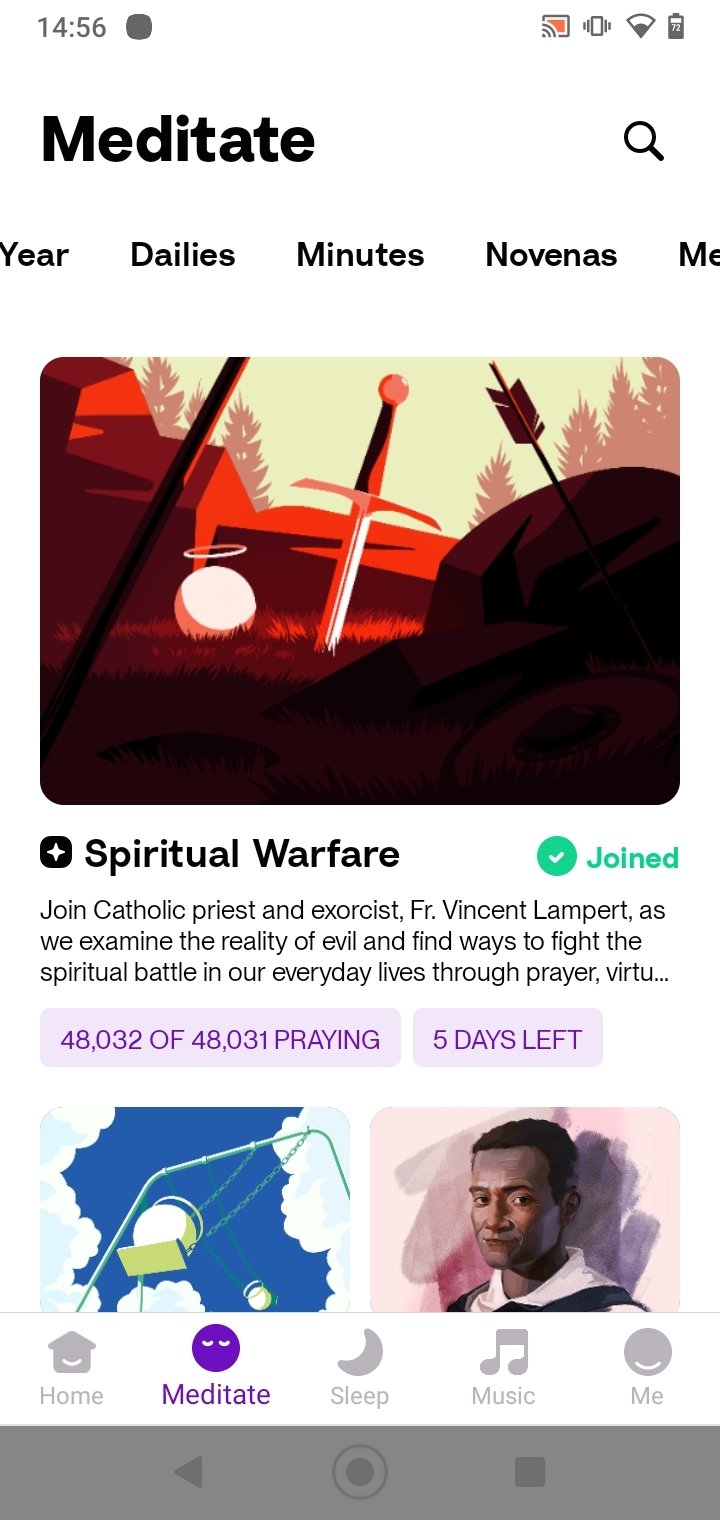Select the Meditate face icon
Viewport: 720px width, 1520px height.
click(x=216, y=1349)
